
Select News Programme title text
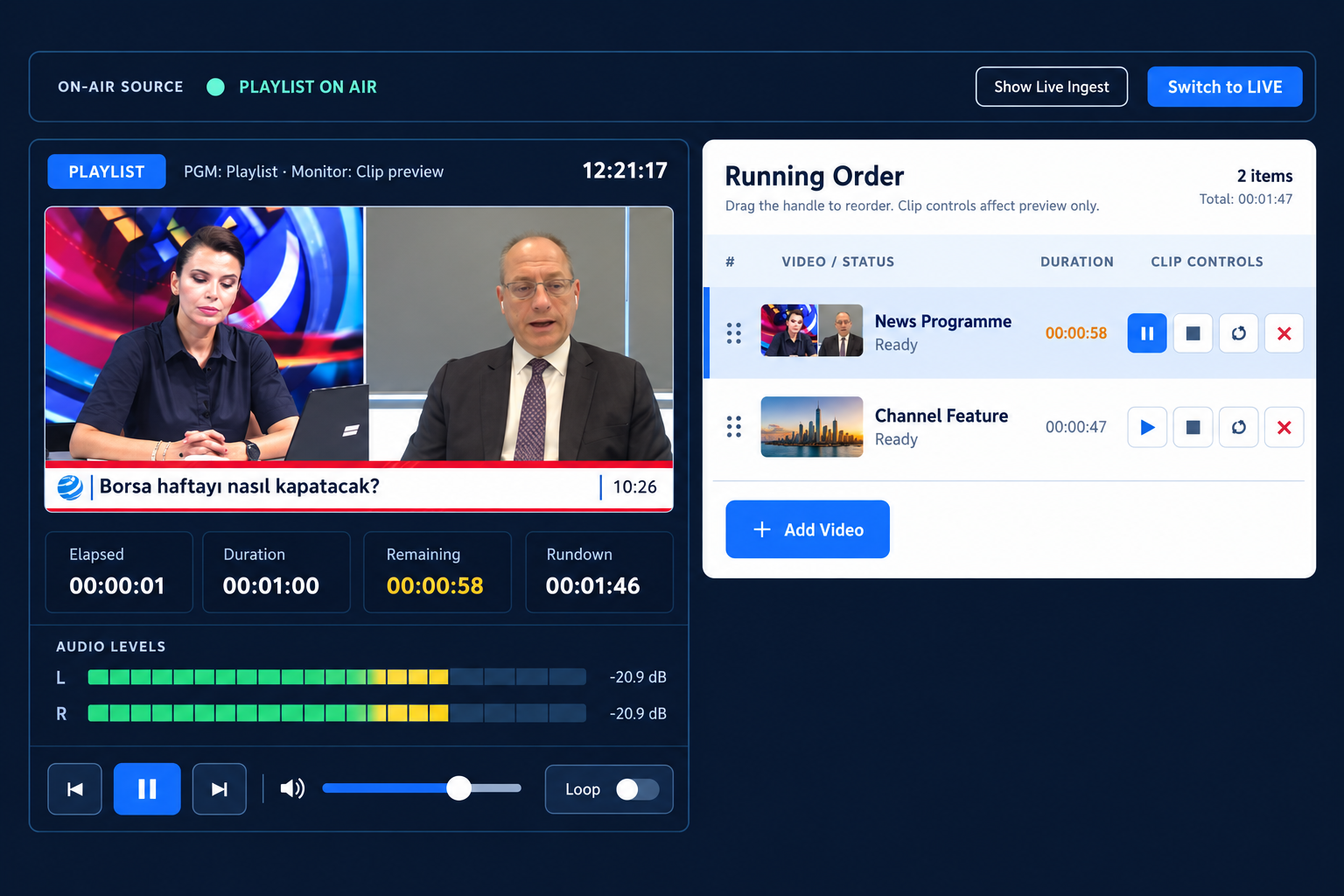tap(942, 321)
